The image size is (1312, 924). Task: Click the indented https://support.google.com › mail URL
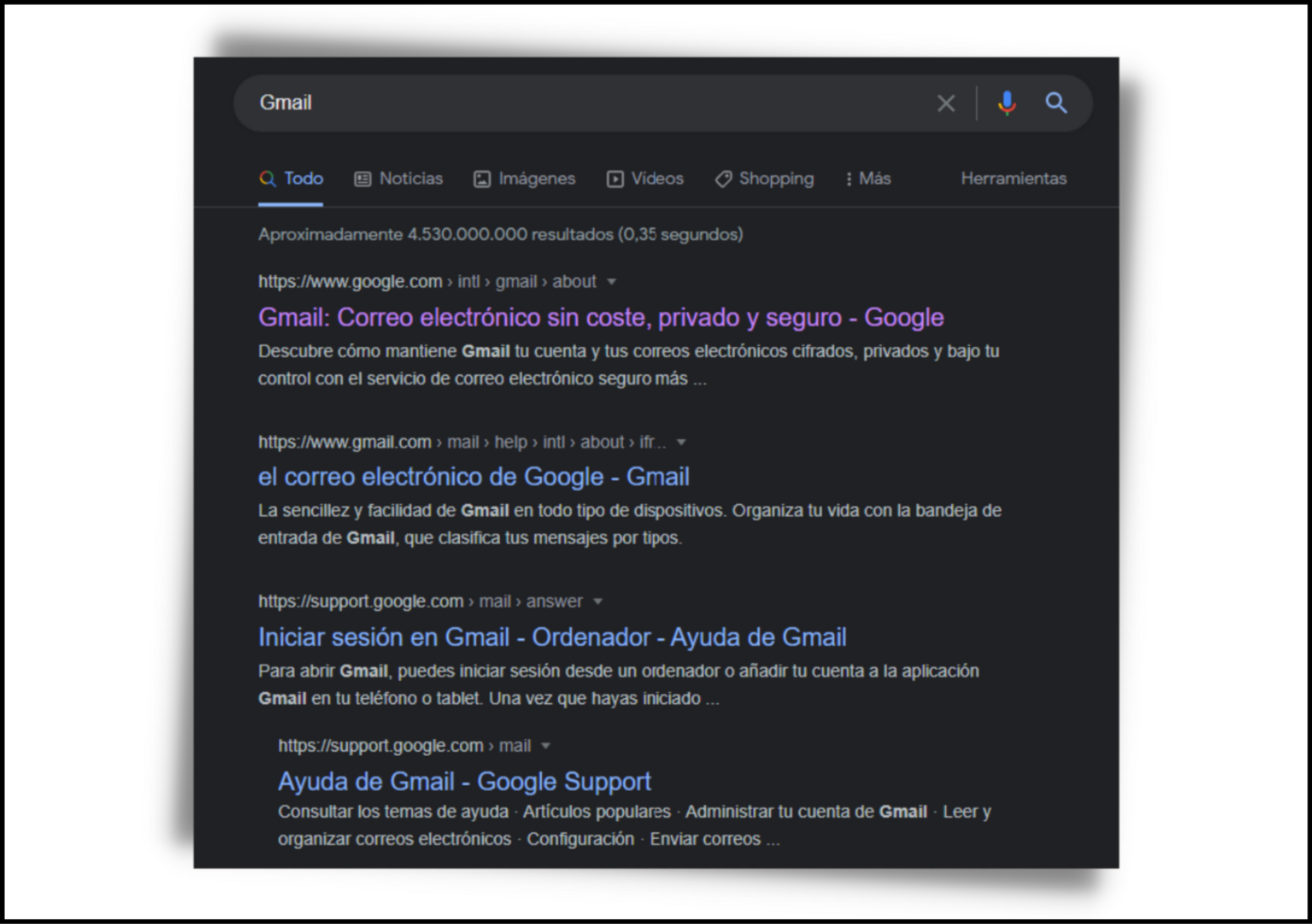(x=405, y=746)
